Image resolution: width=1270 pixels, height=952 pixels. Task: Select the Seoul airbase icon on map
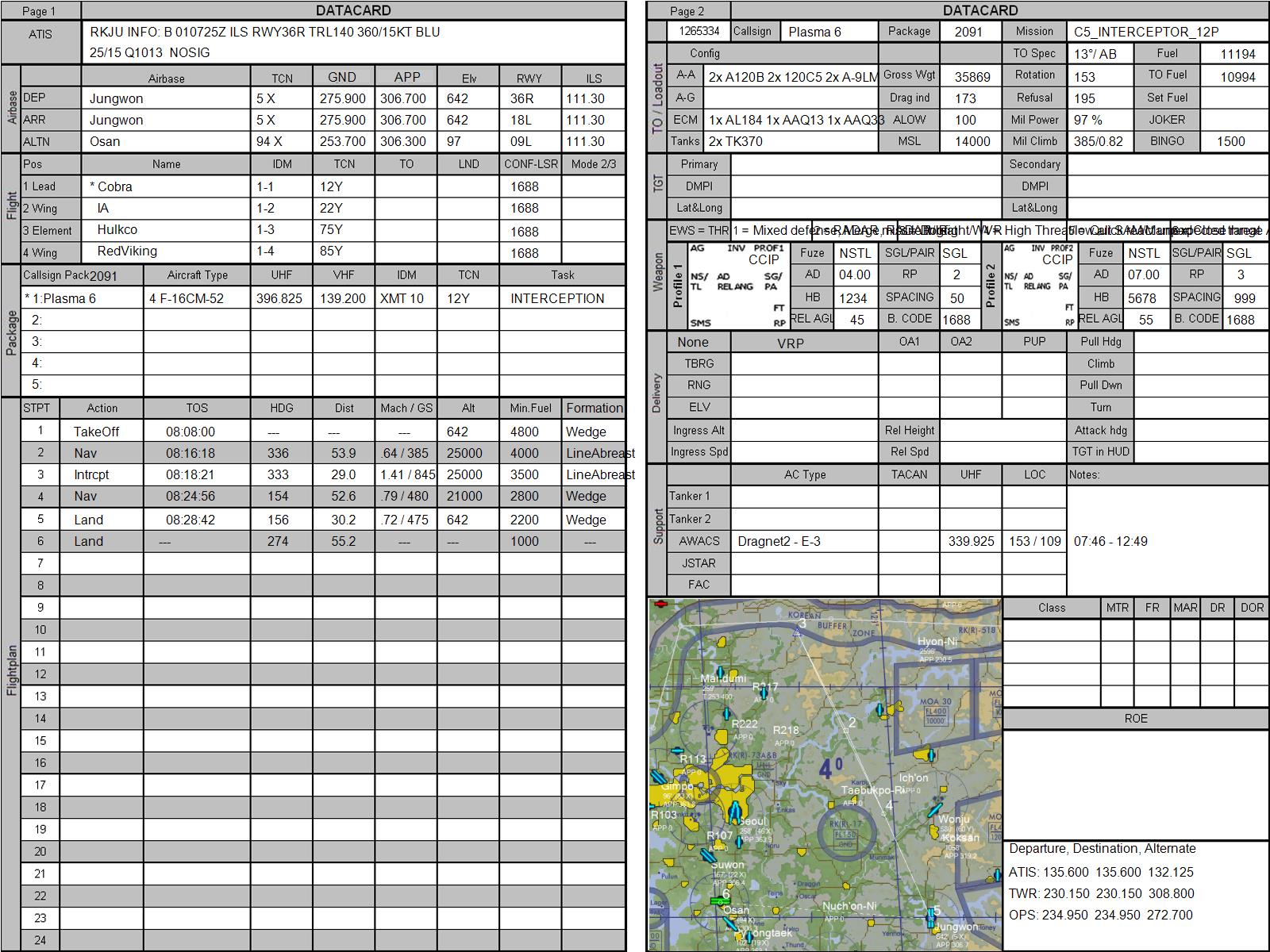click(735, 811)
